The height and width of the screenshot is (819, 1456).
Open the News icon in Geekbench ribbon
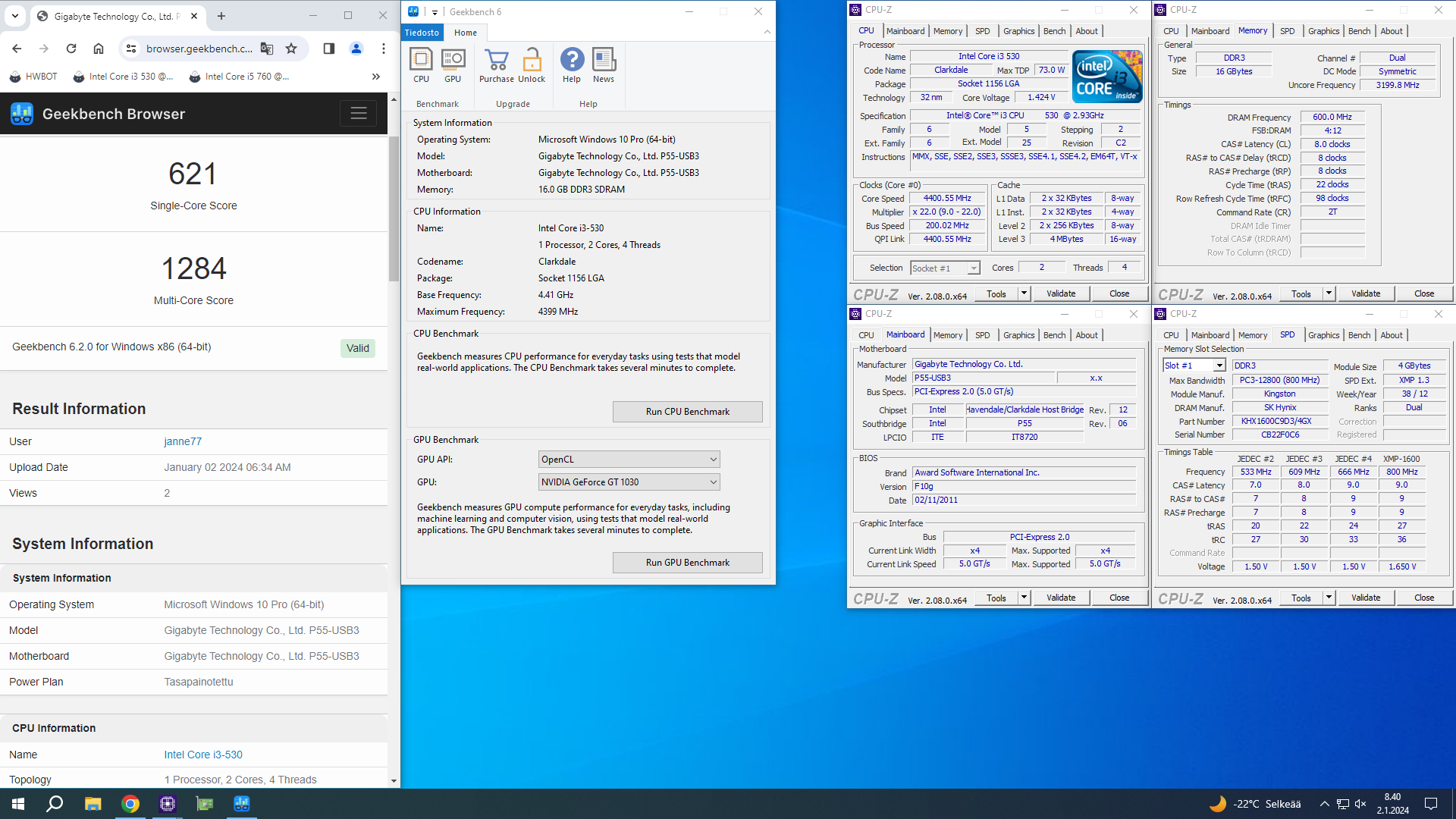click(x=604, y=65)
